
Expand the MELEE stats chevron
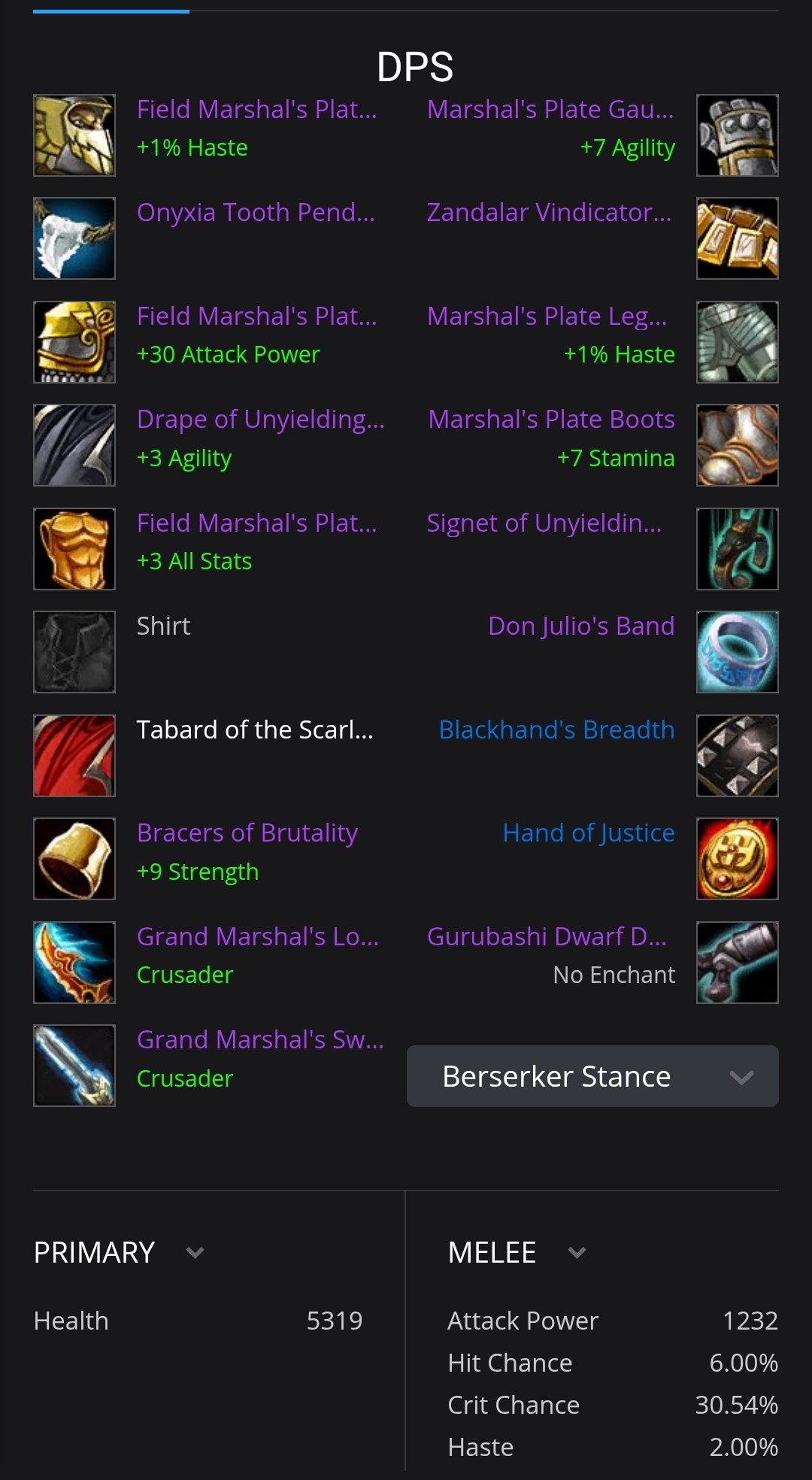pyautogui.click(x=577, y=1253)
